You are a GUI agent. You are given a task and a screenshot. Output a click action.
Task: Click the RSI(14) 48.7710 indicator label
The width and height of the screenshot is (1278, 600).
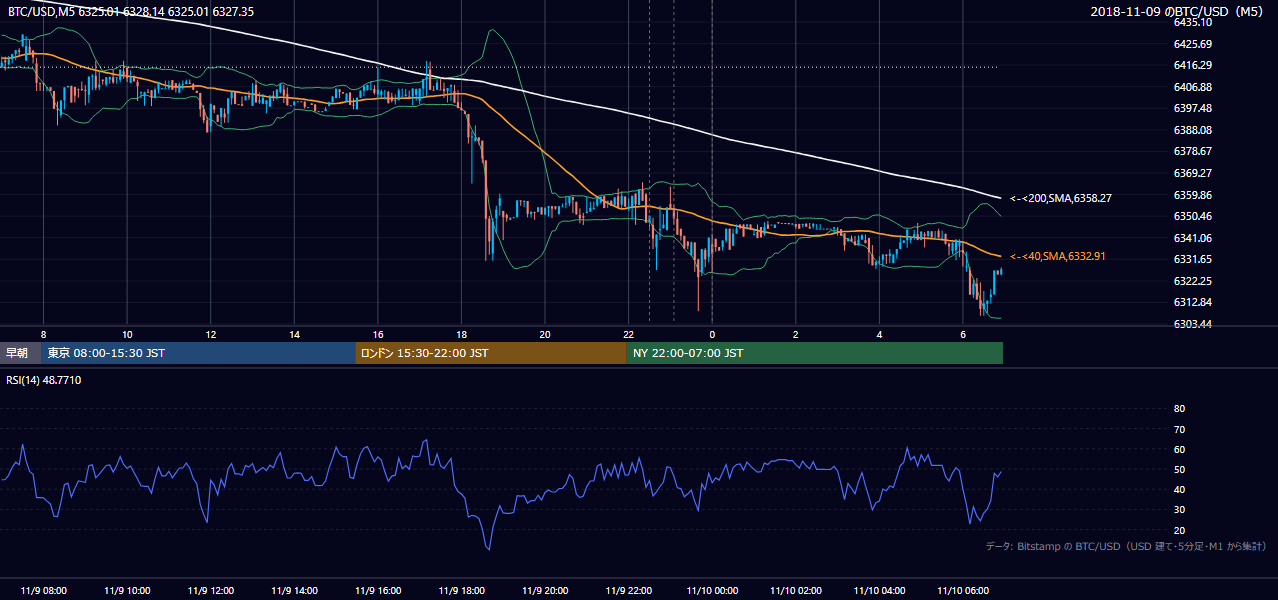(42, 380)
